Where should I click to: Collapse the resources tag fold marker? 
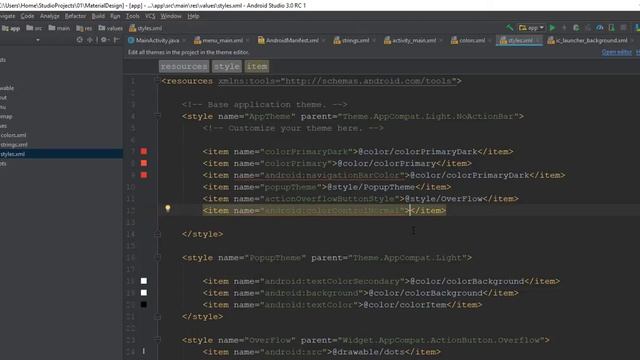point(157,81)
